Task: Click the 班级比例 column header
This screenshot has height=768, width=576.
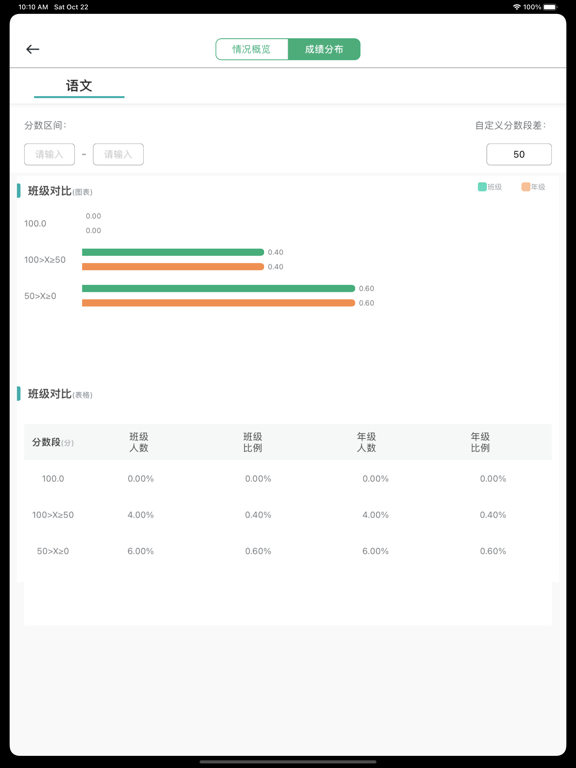Action: pyautogui.click(x=253, y=442)
